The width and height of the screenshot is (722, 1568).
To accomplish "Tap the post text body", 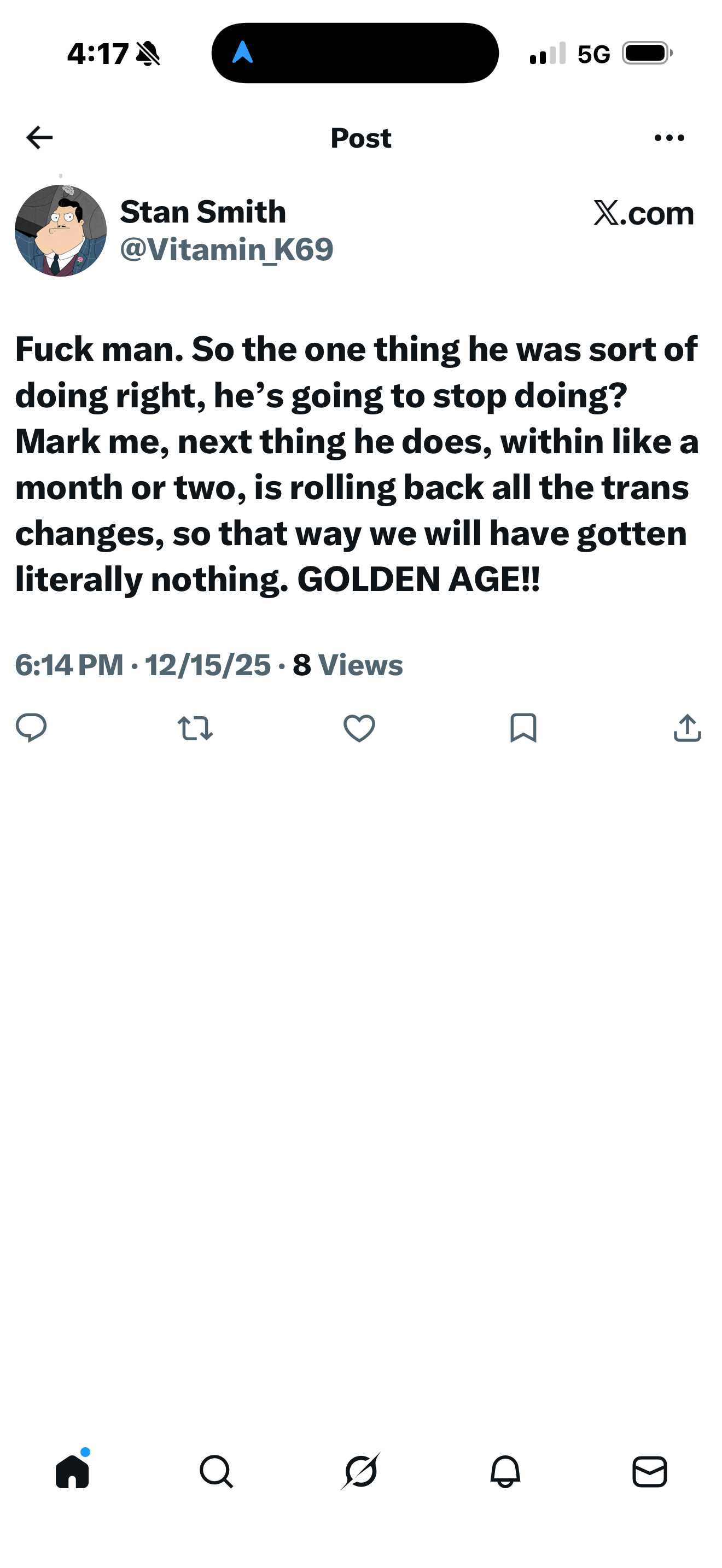I will tap(357, 464).
